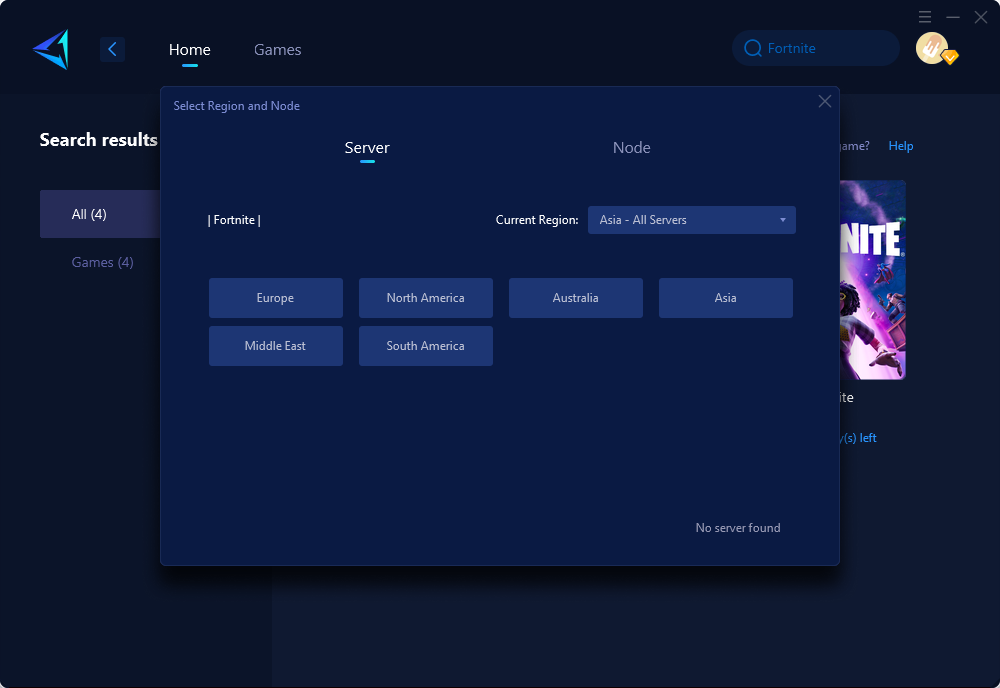
Task: Click the 'No server found' message
Action: tap(738, 528)
